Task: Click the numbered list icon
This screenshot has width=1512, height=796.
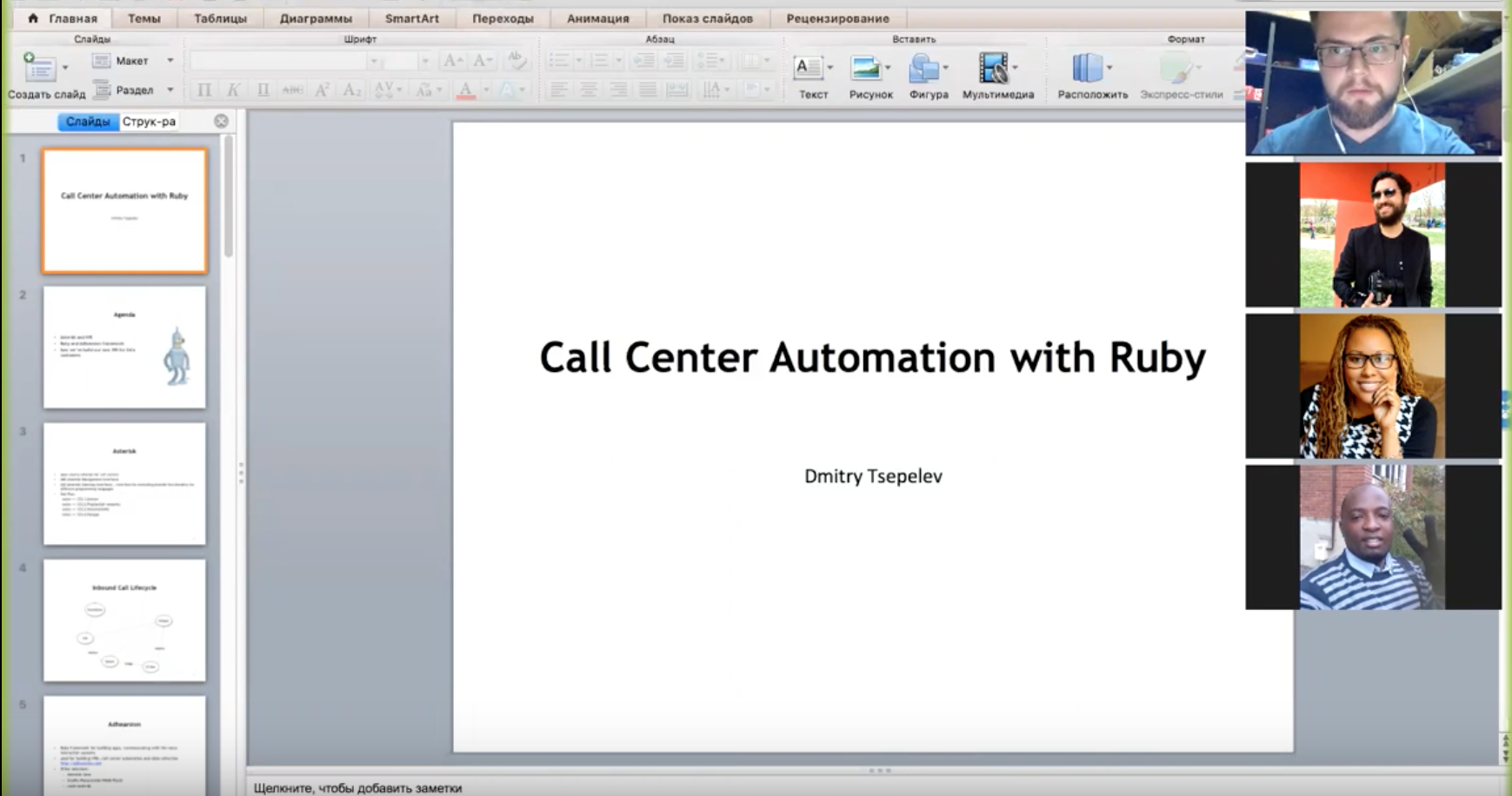Action: [599, 61]
